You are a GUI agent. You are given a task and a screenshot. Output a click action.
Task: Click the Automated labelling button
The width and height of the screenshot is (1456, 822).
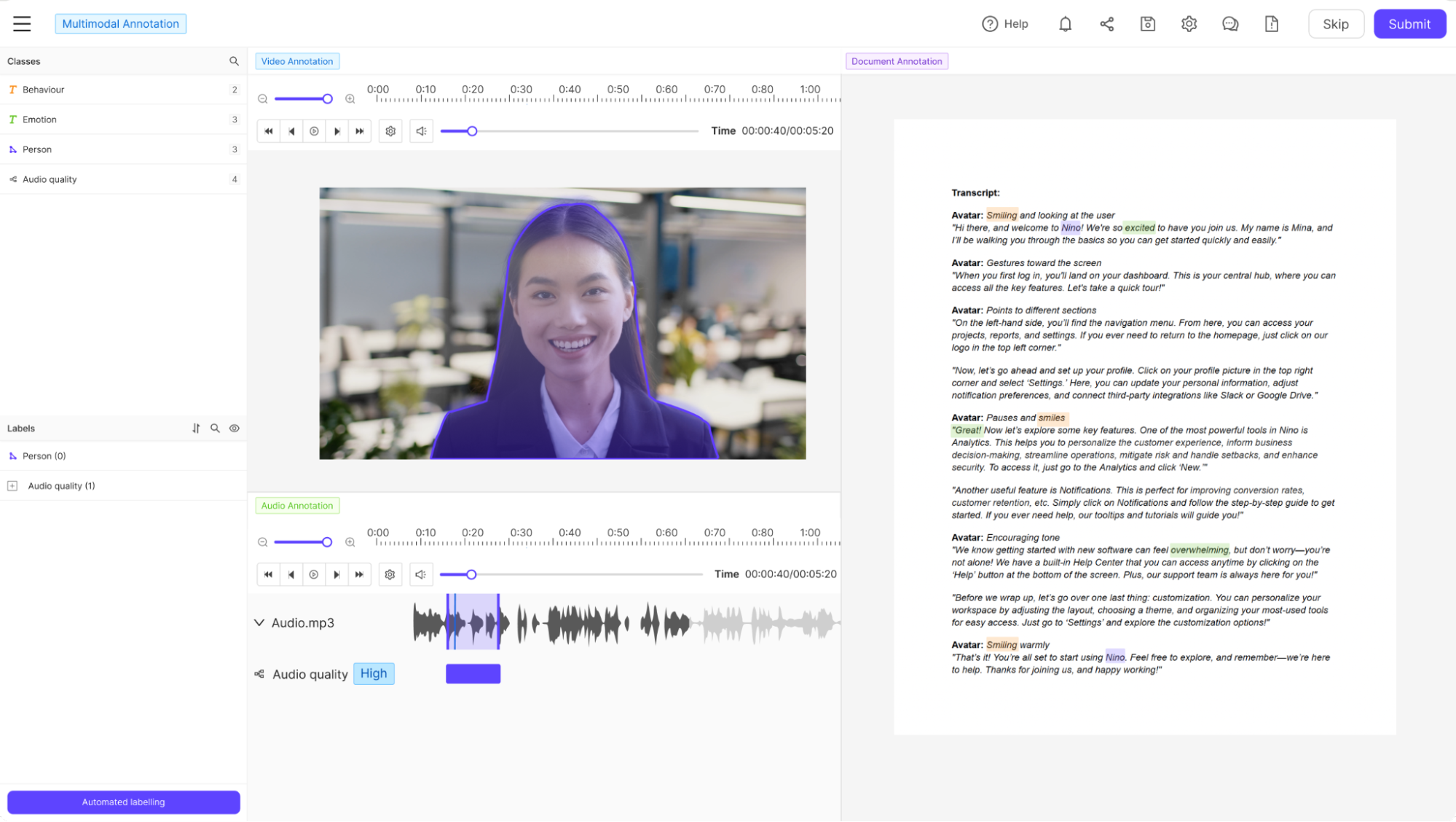[x=123, y=802]
